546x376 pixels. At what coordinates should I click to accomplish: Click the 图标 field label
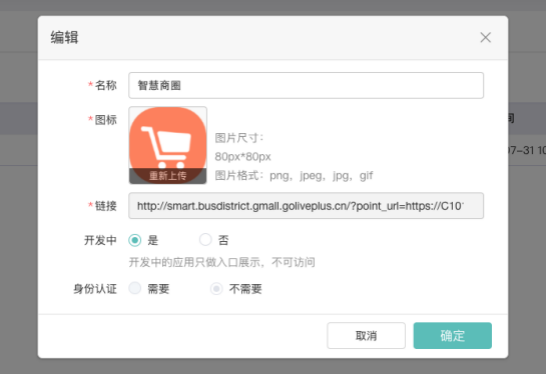(x=106, y=120)
